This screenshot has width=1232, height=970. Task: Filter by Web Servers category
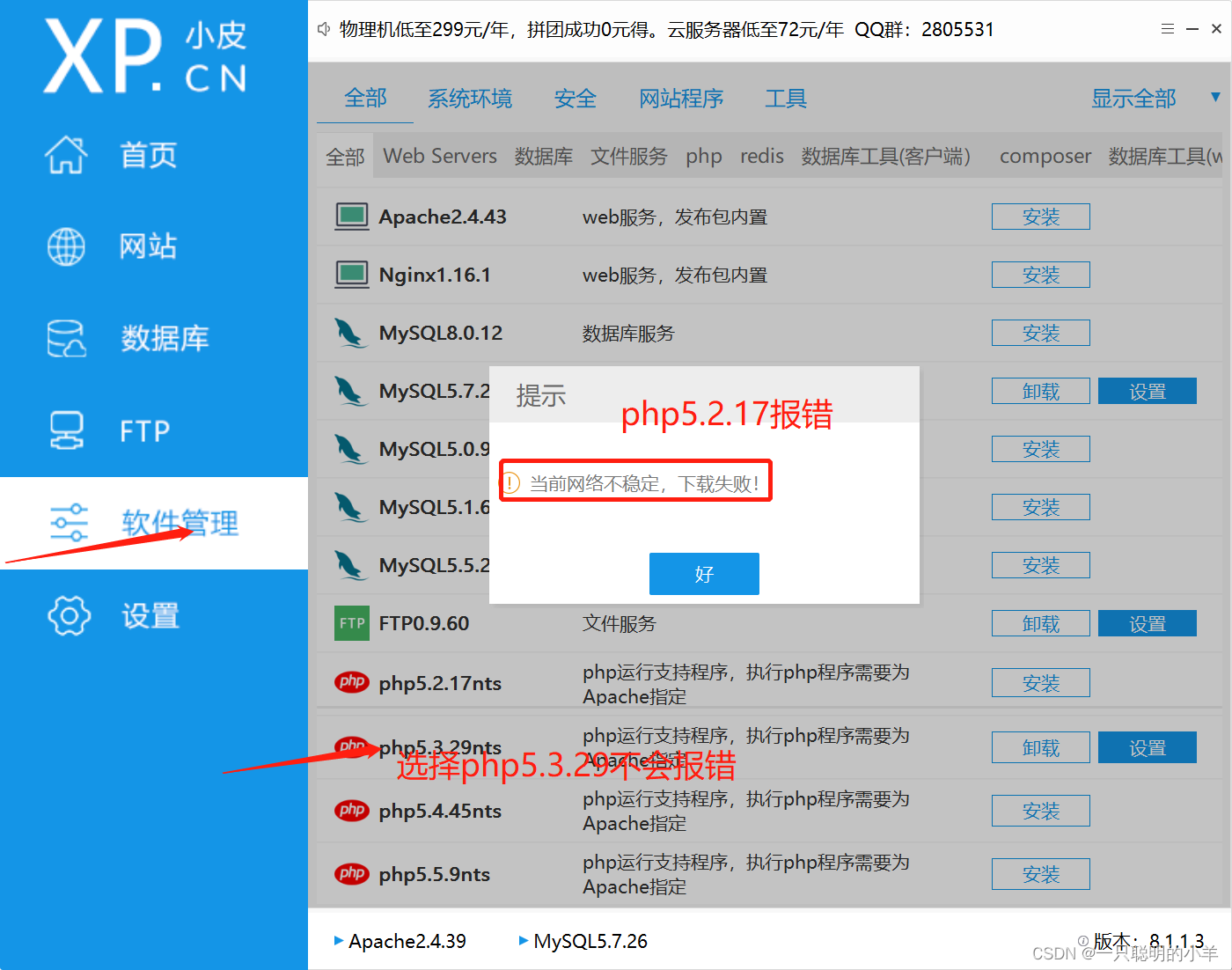pyautogui.click(x=440, y=156)
